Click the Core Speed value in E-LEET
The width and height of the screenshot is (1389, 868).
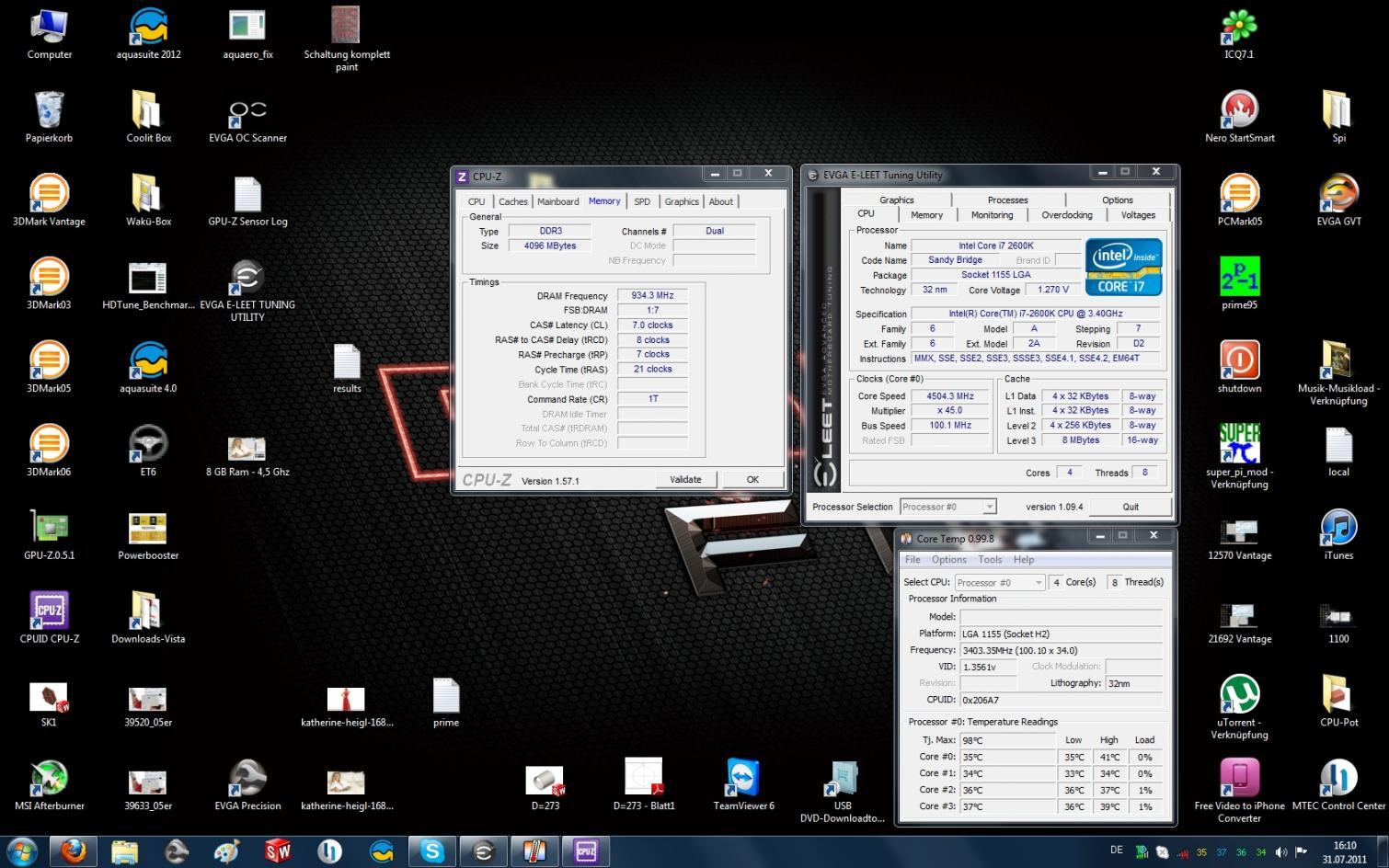(x=950, y=396)
